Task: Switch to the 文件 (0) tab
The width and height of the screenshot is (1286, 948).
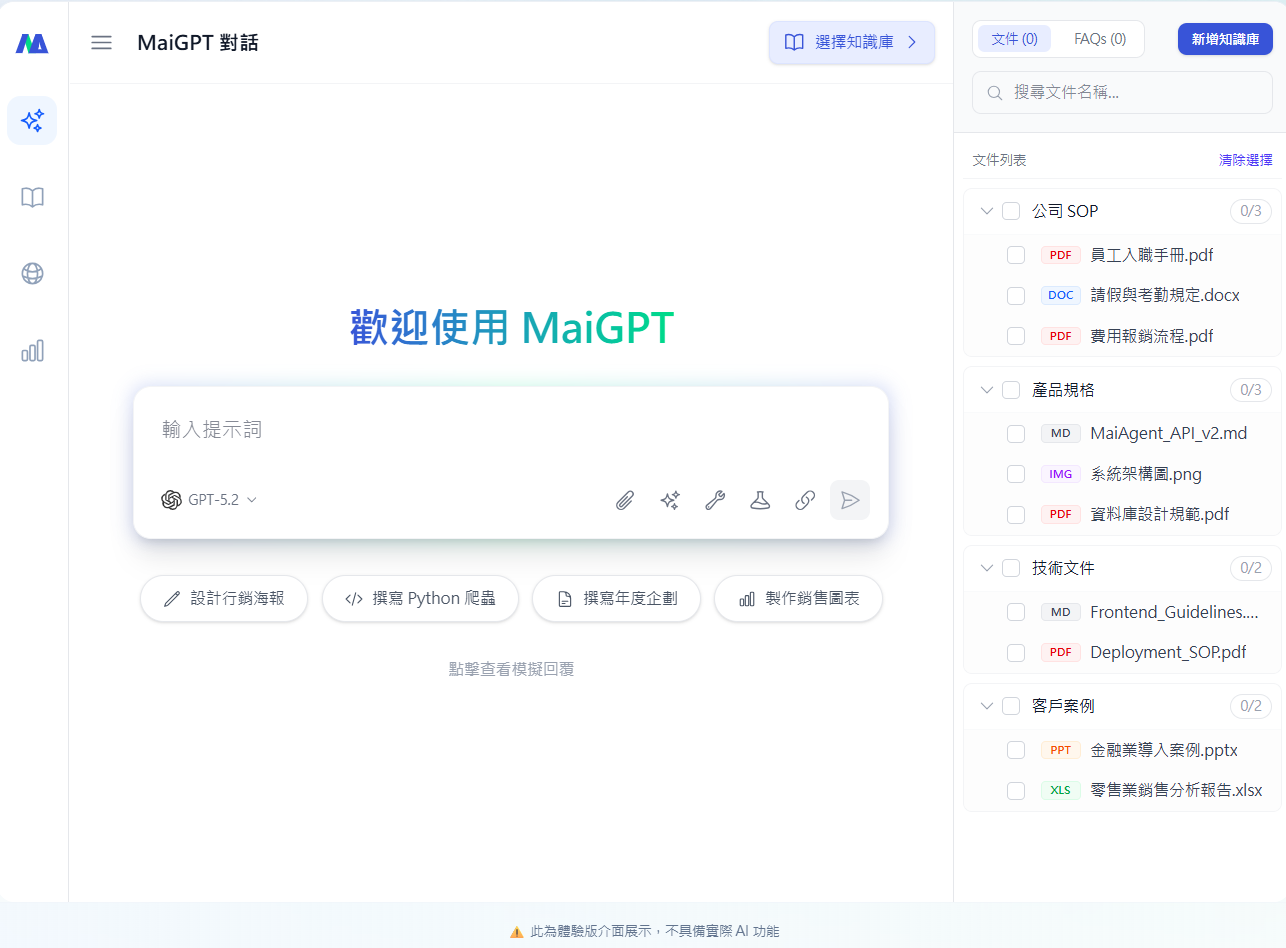Action: coord(1014,39)
